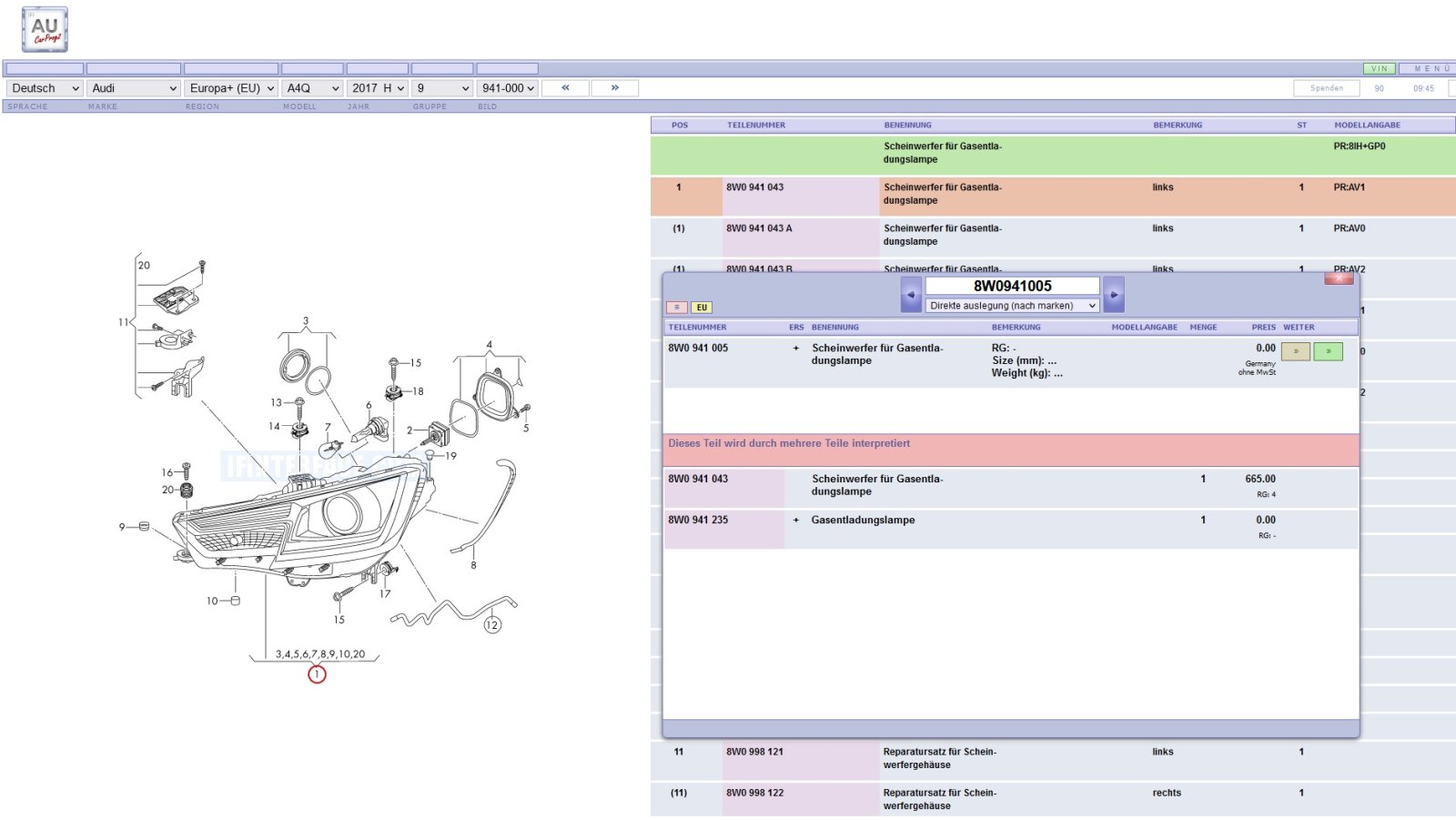Open the Sprache dropdown showing Deutsch

pyautogui.click(x=45, y=88)
